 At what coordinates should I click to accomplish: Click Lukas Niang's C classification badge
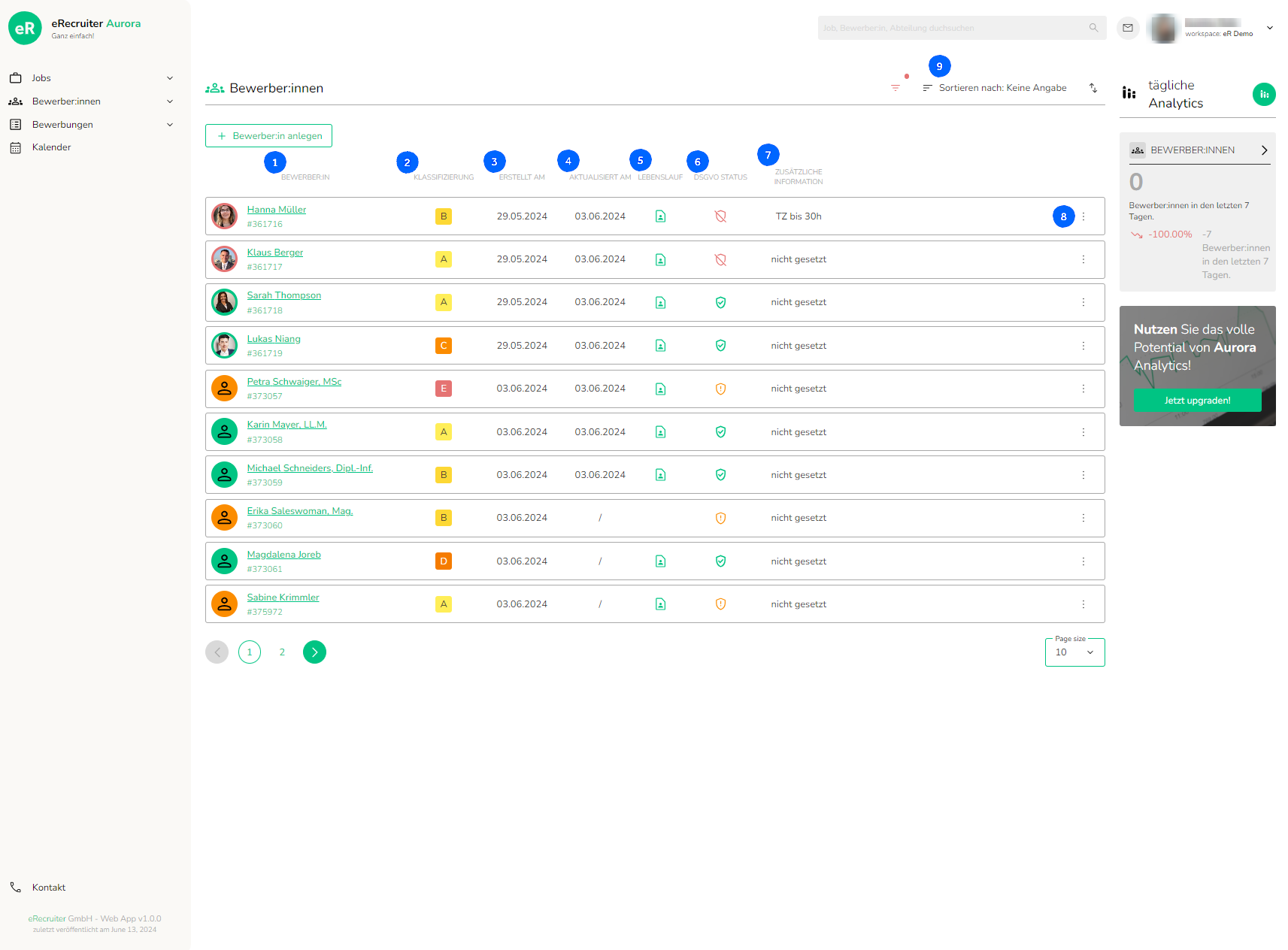pos(444,346)
